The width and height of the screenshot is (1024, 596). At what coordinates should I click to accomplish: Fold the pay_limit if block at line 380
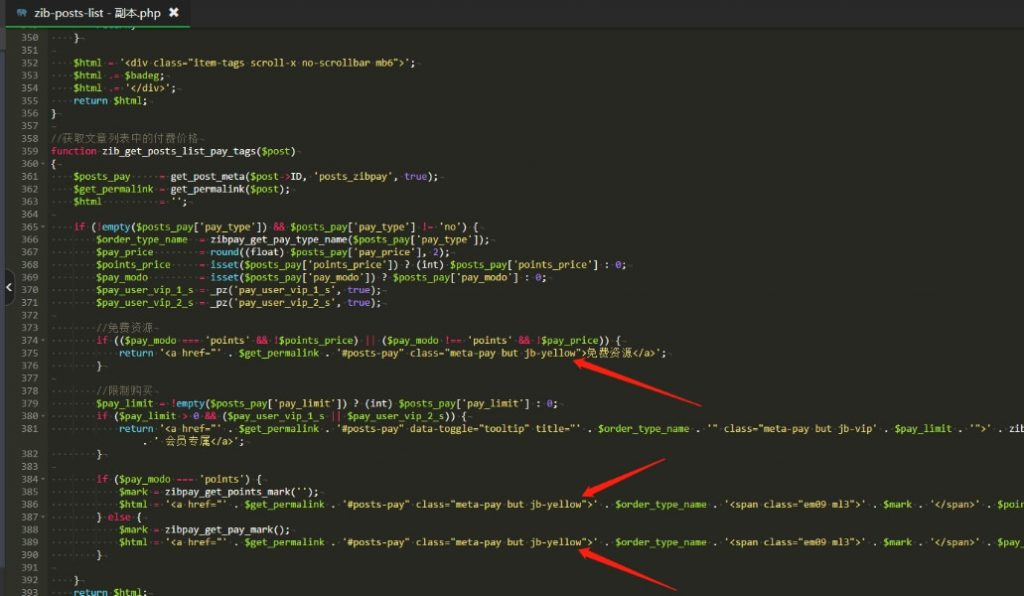(42, 416)
